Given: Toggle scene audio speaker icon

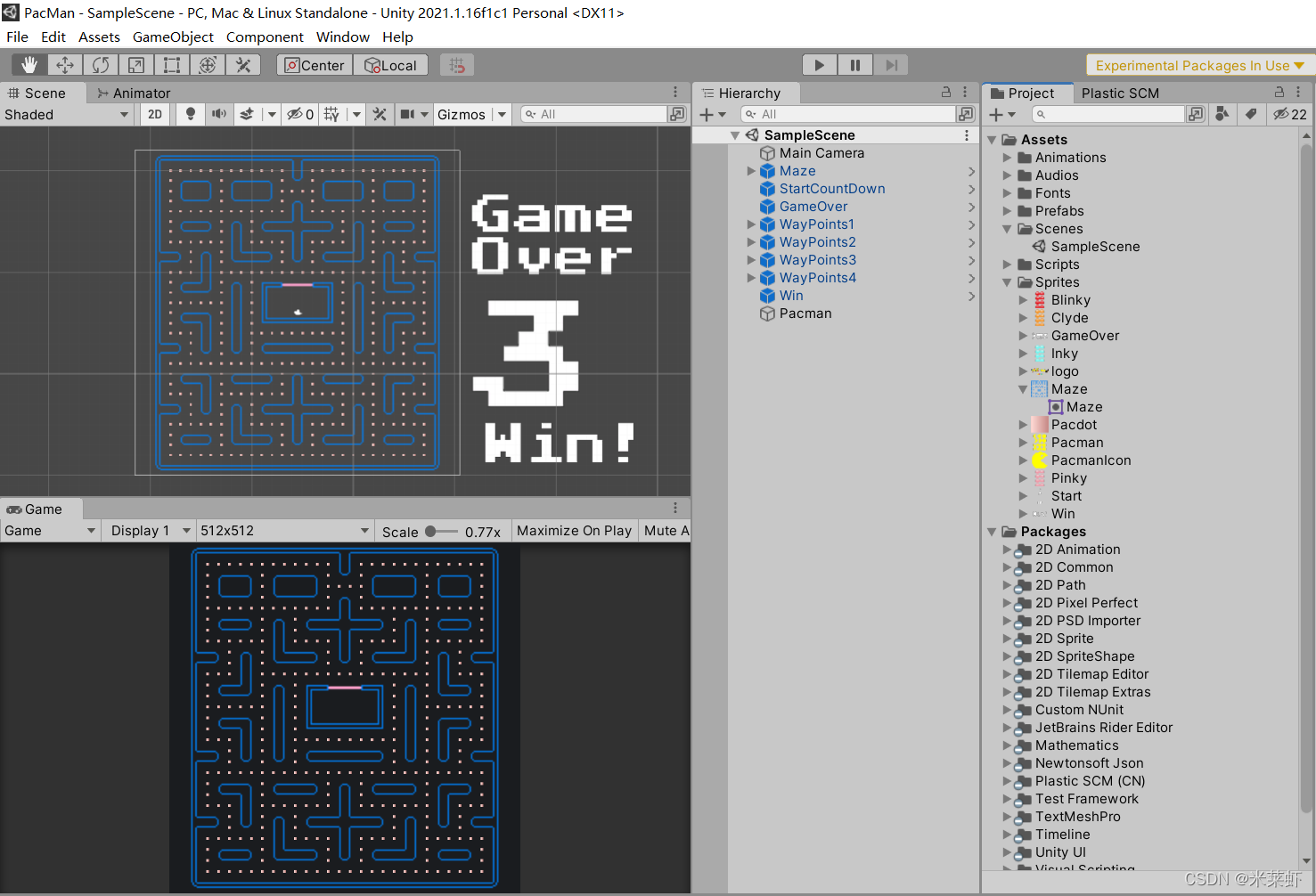Looking at the screenshot, I should [x=218, y=114].
